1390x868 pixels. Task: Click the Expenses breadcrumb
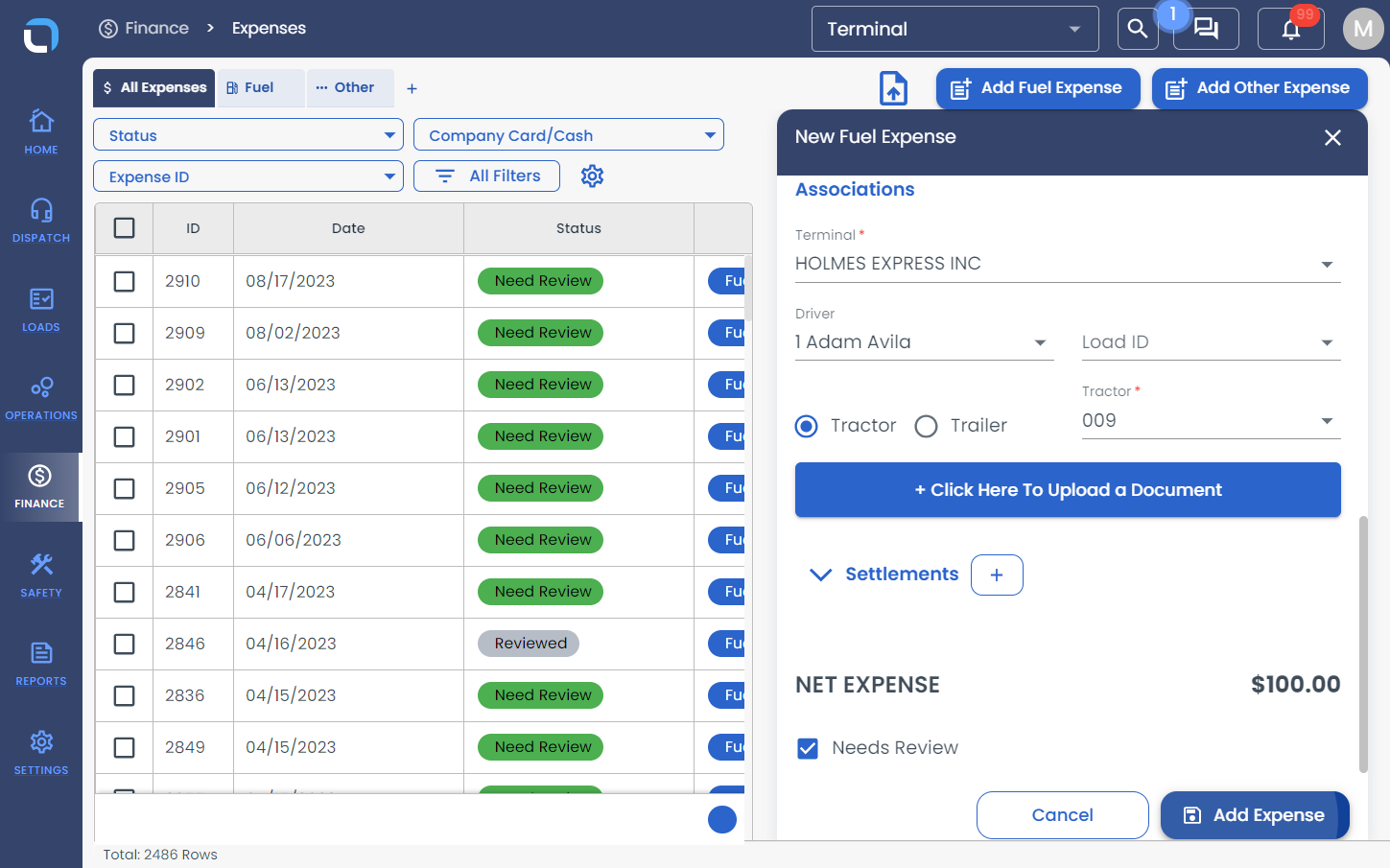tap(269, 29)
